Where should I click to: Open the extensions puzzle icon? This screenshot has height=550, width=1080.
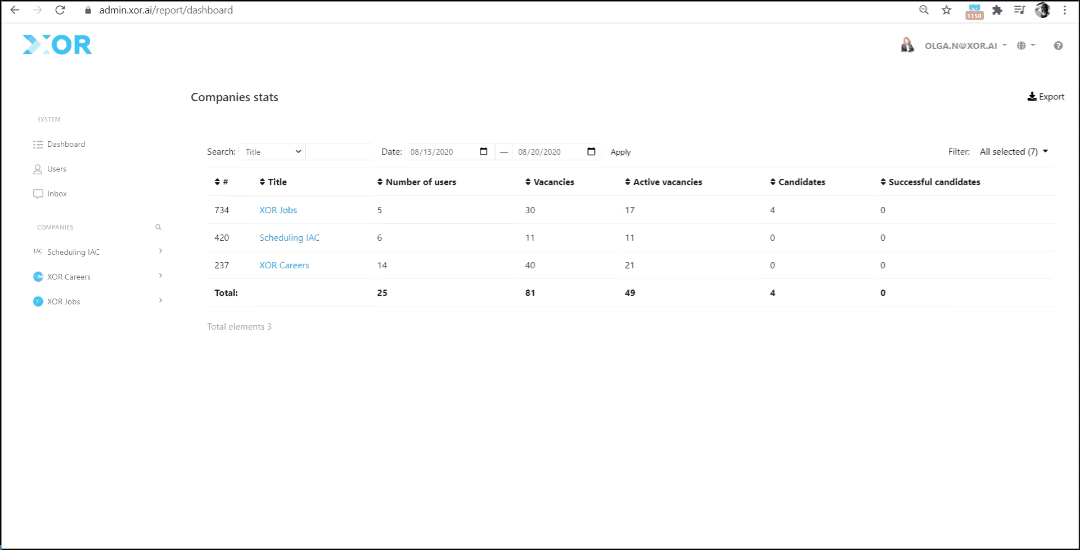point(997,10)
